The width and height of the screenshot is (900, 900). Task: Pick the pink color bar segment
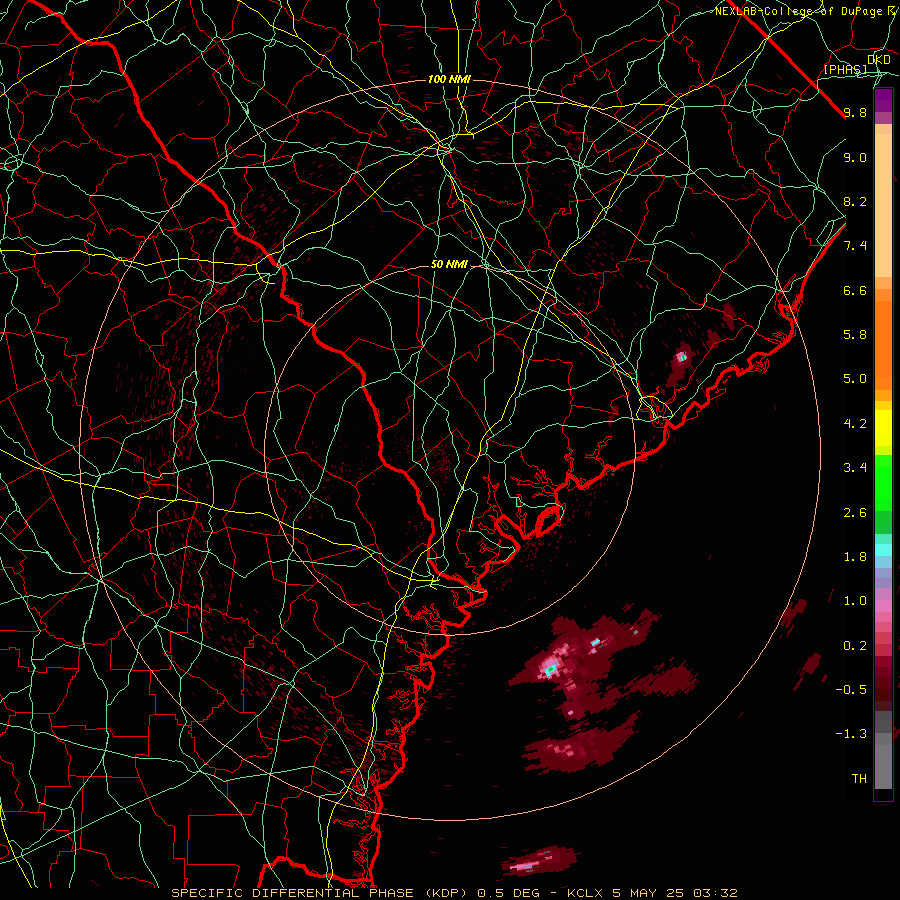coord(883,606)
